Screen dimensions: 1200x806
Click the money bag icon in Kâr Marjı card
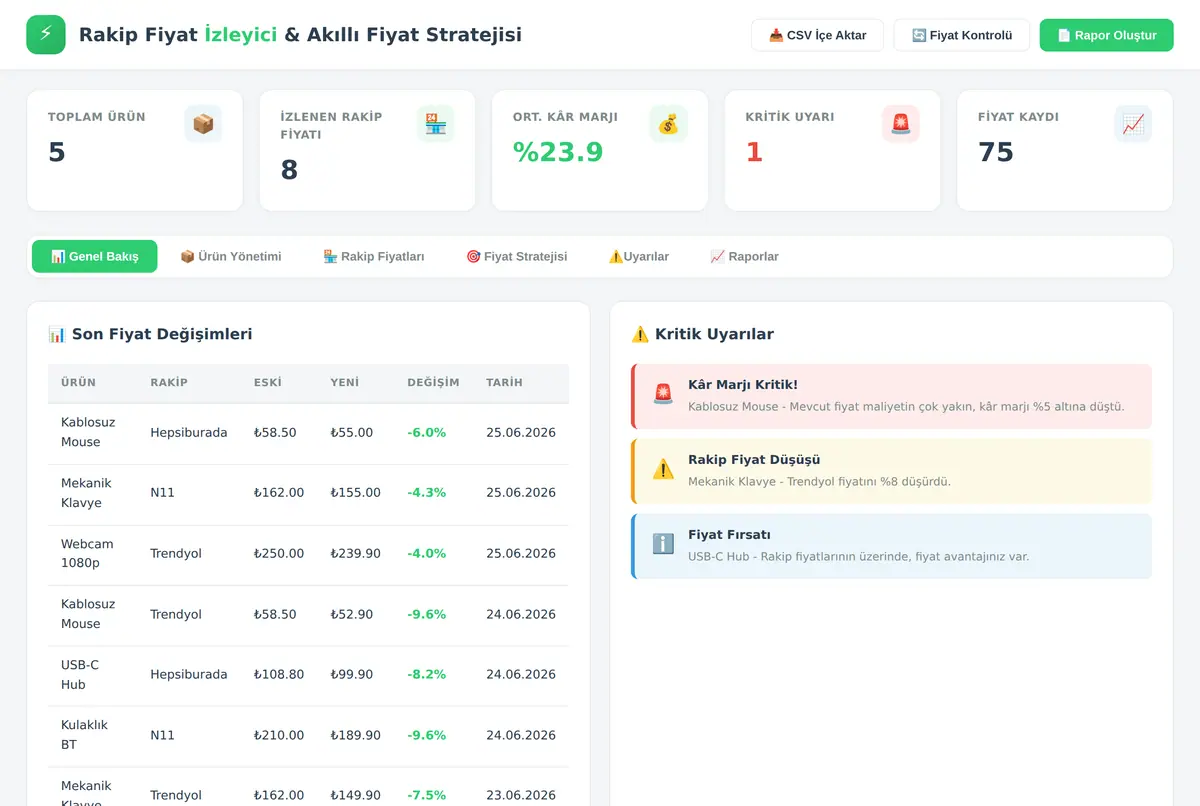(x=668, y=124)
